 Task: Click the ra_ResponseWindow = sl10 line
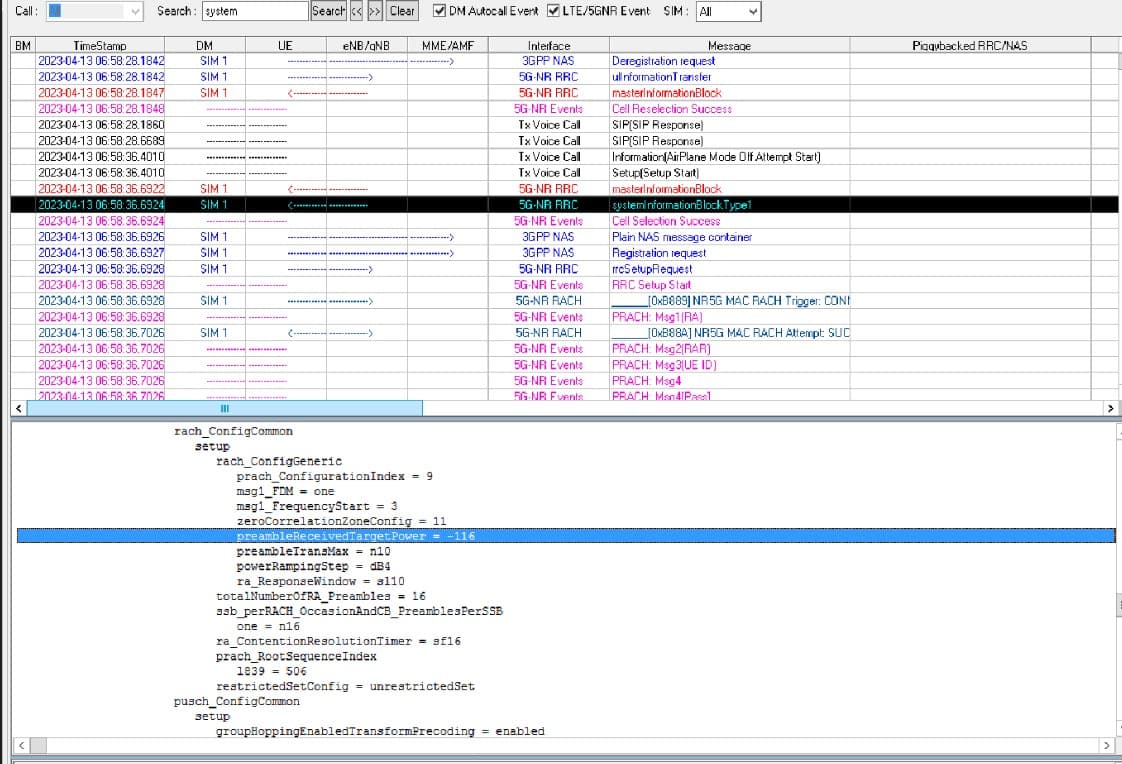(321, 582)
